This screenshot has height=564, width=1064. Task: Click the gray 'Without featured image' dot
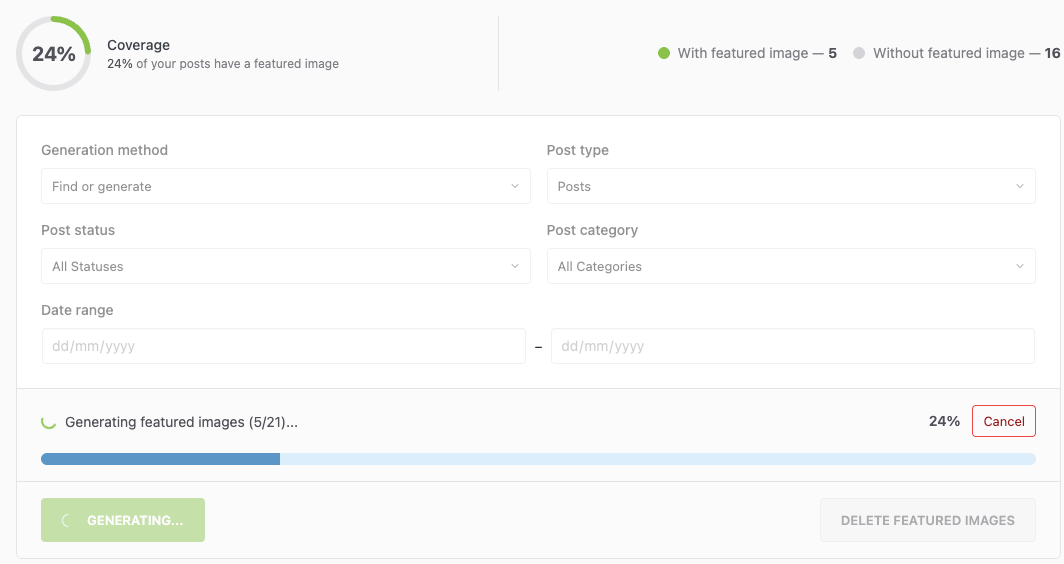coord(859,54)
